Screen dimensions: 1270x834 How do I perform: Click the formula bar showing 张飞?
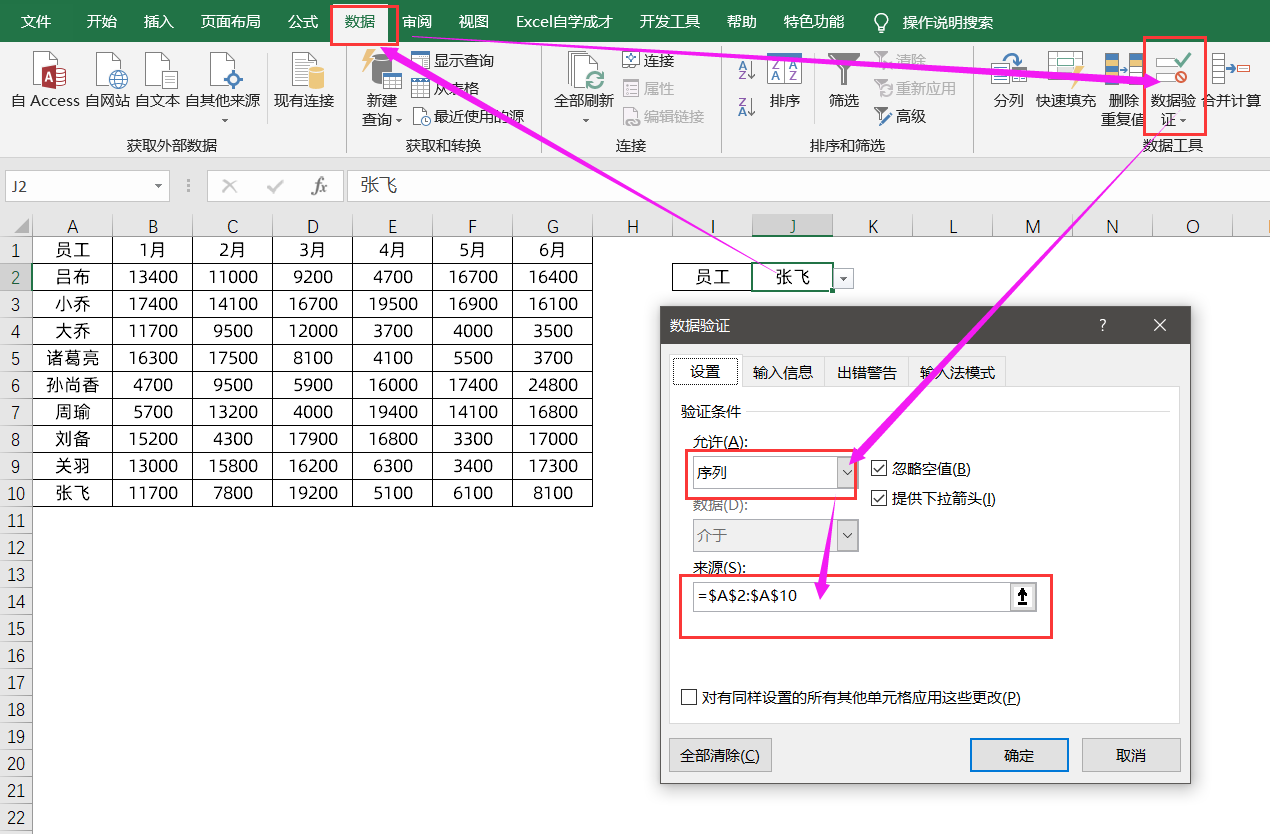pos(806,186)
